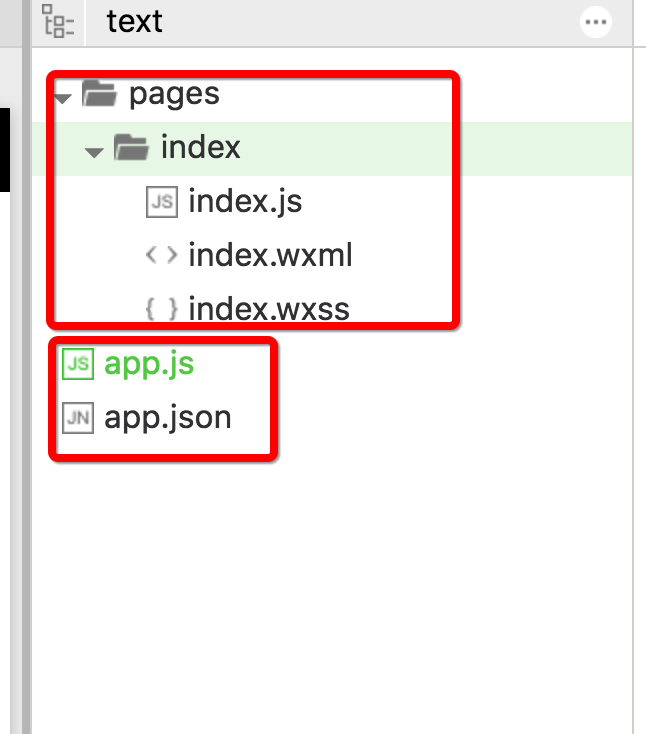Screen dimensions: 646x734
Task: Click the angle-brackets icon beside index.wxml
Action: [162, 256]
